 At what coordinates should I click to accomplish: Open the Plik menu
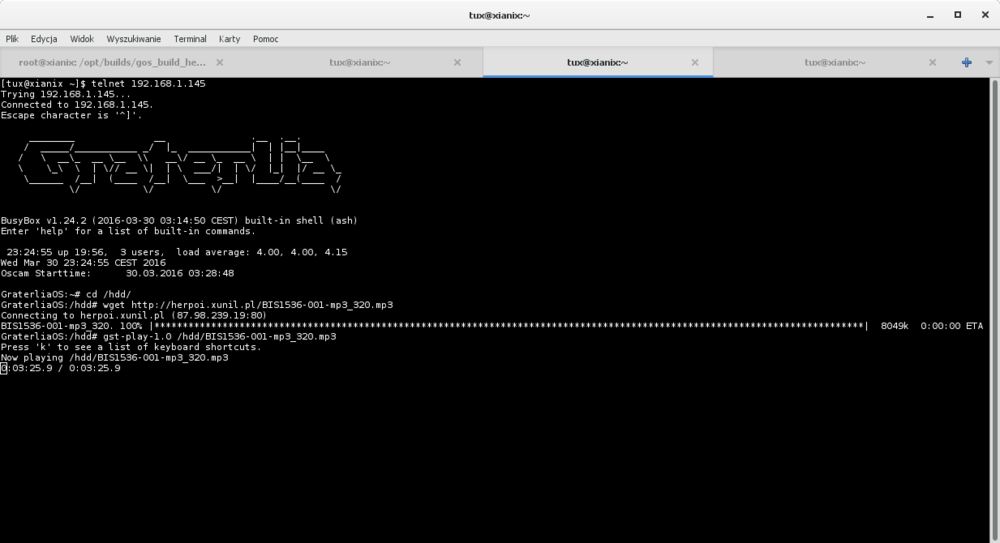(12, 39)
